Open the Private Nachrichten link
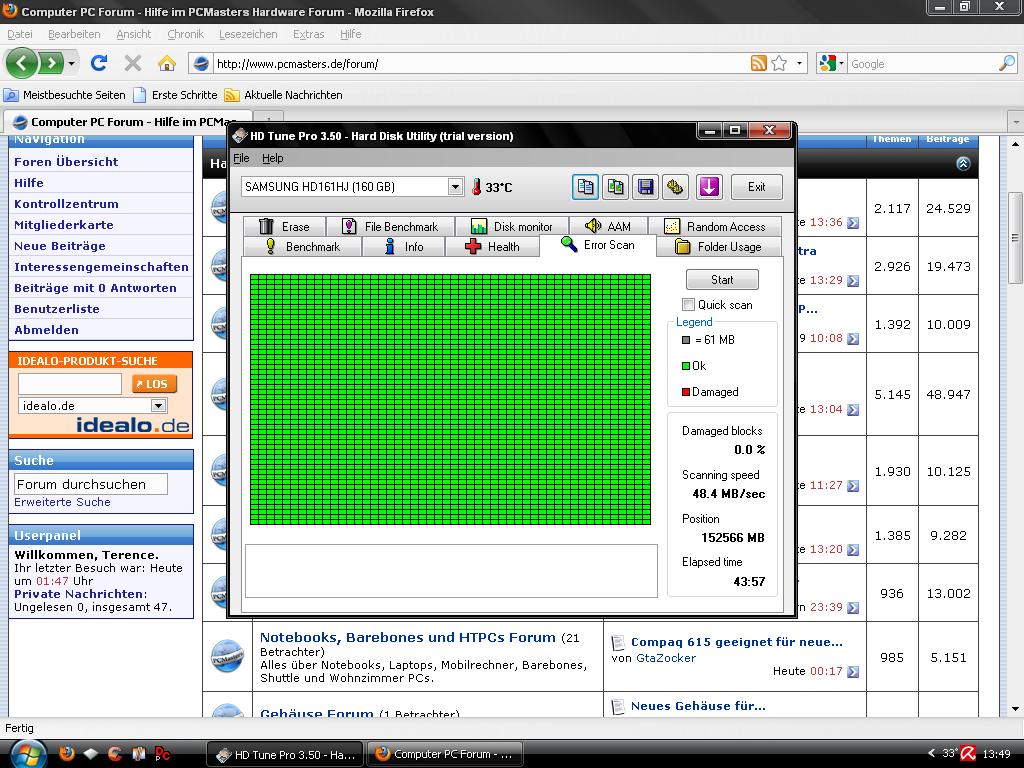This screenshot has width=1024, height=768. 79,594
